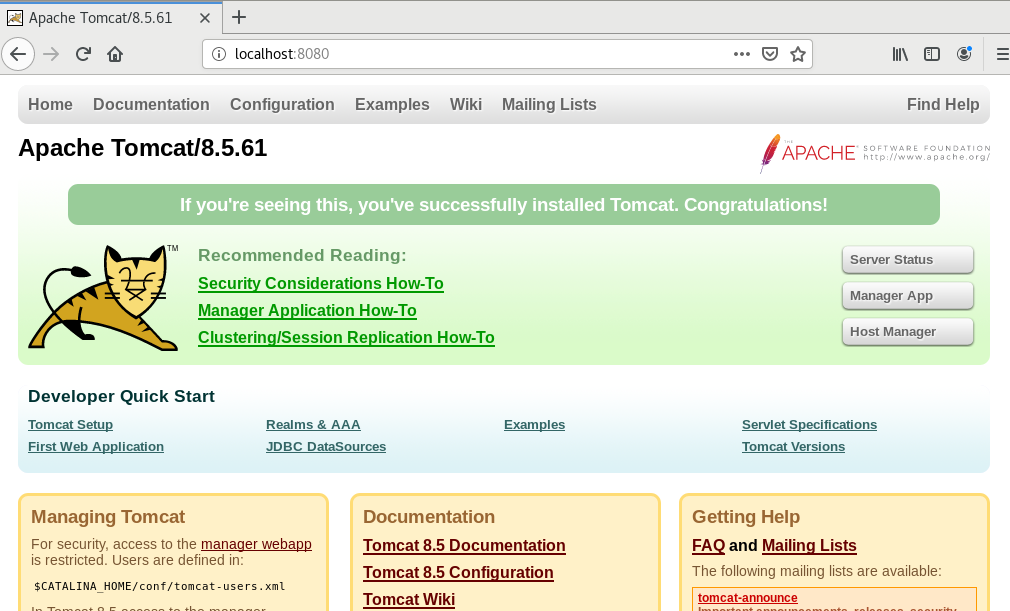
Task: Click the congratulations banner message
Action: point(504,205)
